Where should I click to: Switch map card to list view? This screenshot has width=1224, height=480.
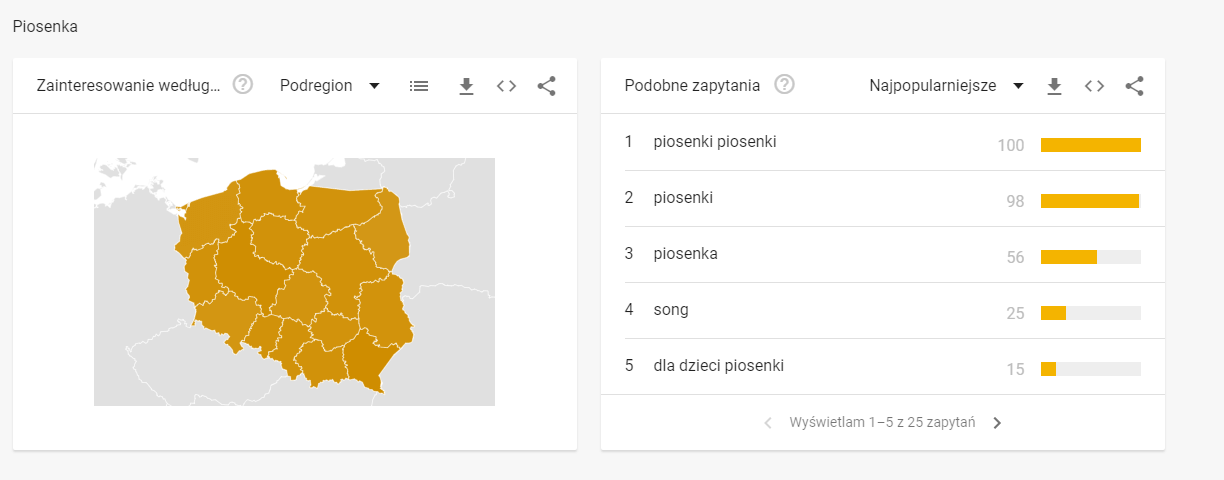click(x=419, y=86)
